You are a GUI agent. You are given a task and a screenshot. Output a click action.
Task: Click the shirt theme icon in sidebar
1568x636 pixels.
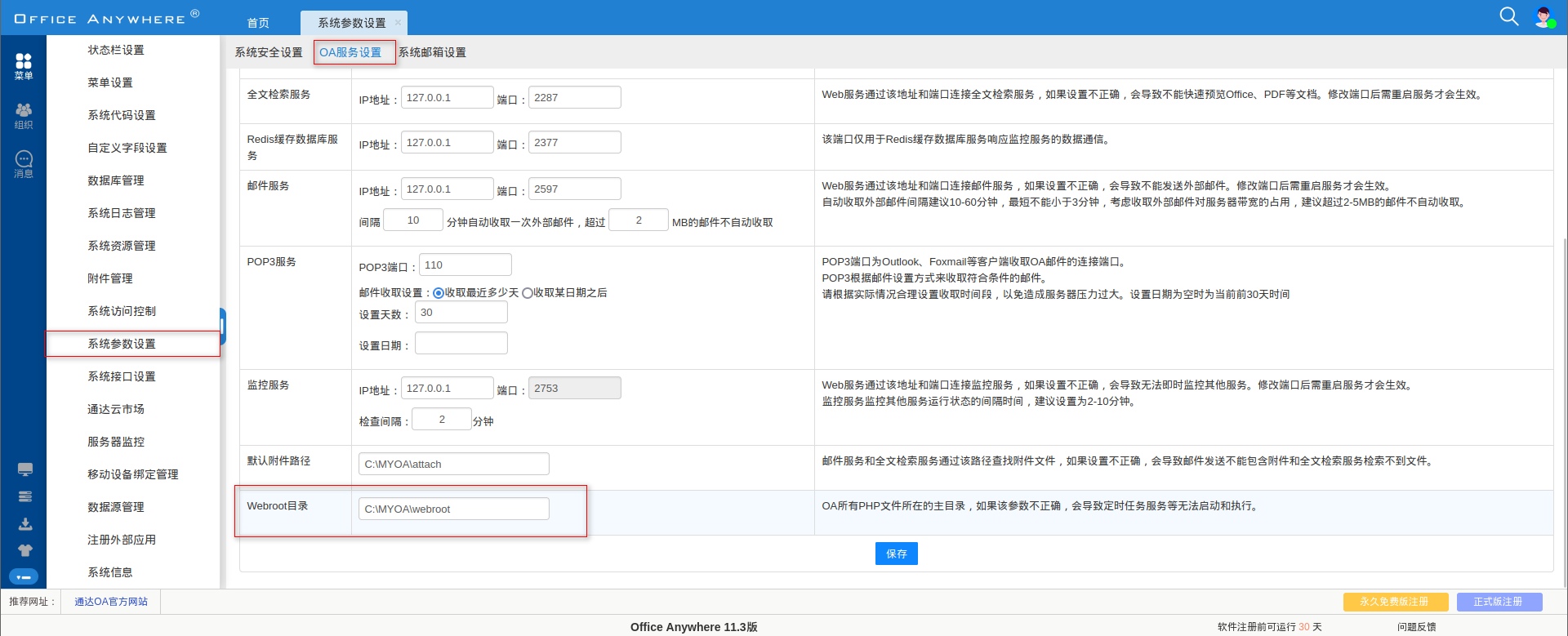[x=25, y=550]
